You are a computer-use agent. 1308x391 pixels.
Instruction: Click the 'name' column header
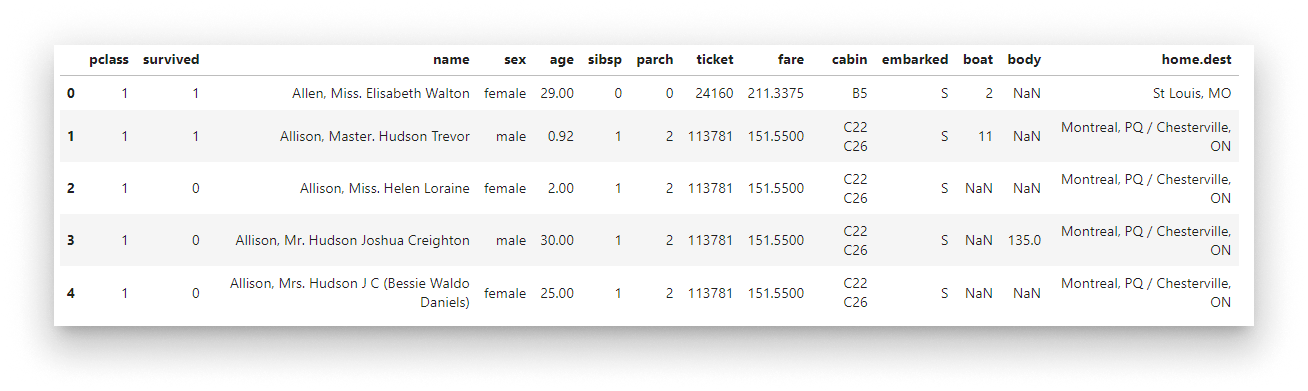pos(451,60)
